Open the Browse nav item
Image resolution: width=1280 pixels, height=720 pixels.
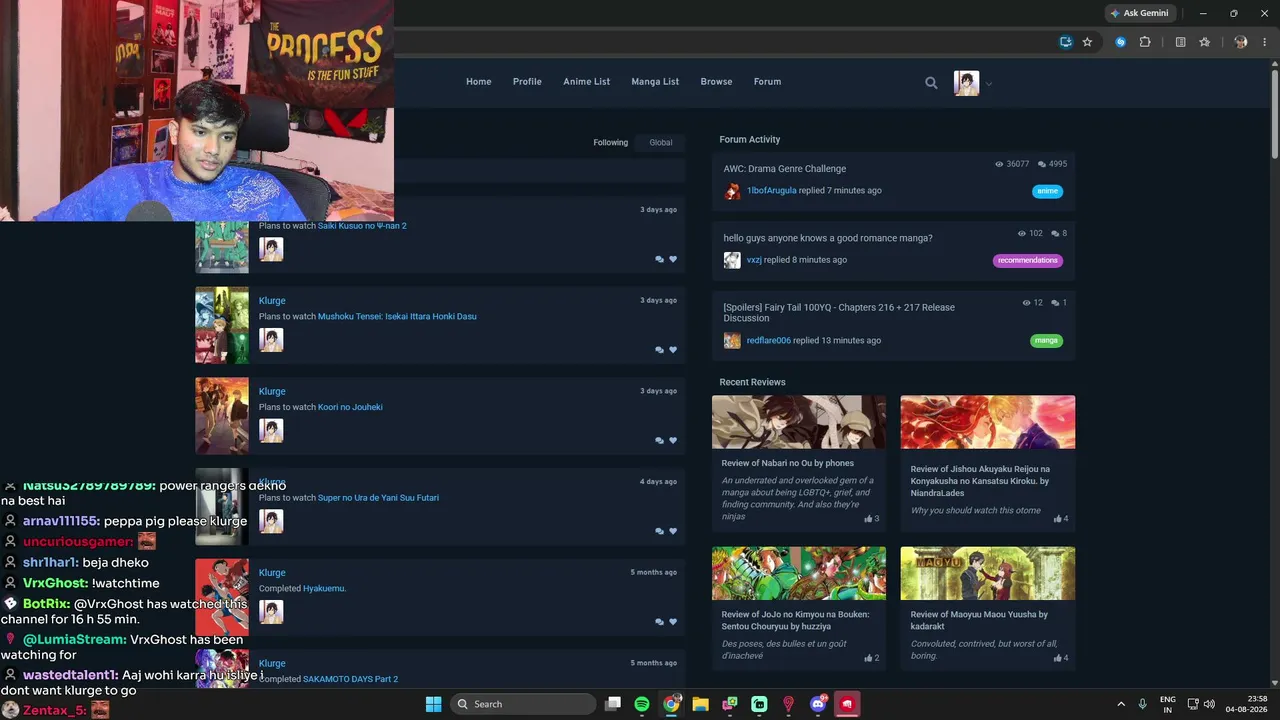716,82
